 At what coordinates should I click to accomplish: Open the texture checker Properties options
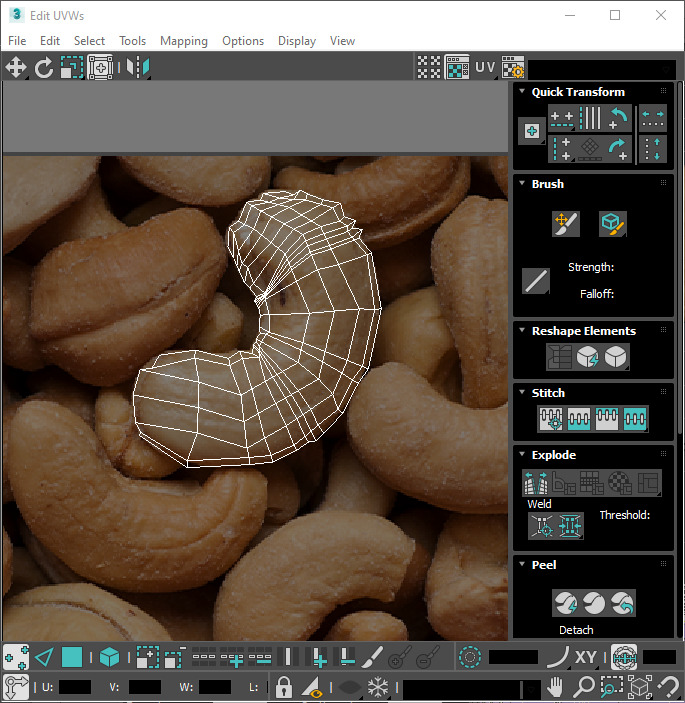pos(513,67)
